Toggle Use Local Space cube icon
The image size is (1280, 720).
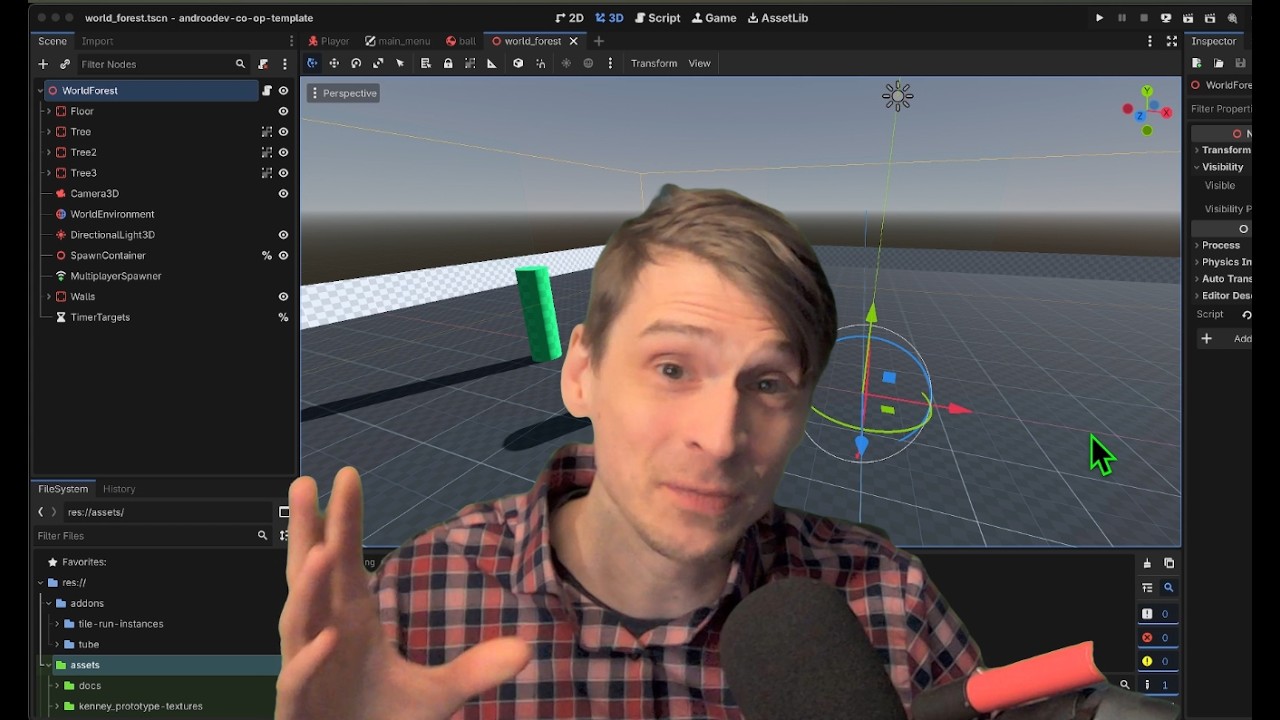pos(518,63)
